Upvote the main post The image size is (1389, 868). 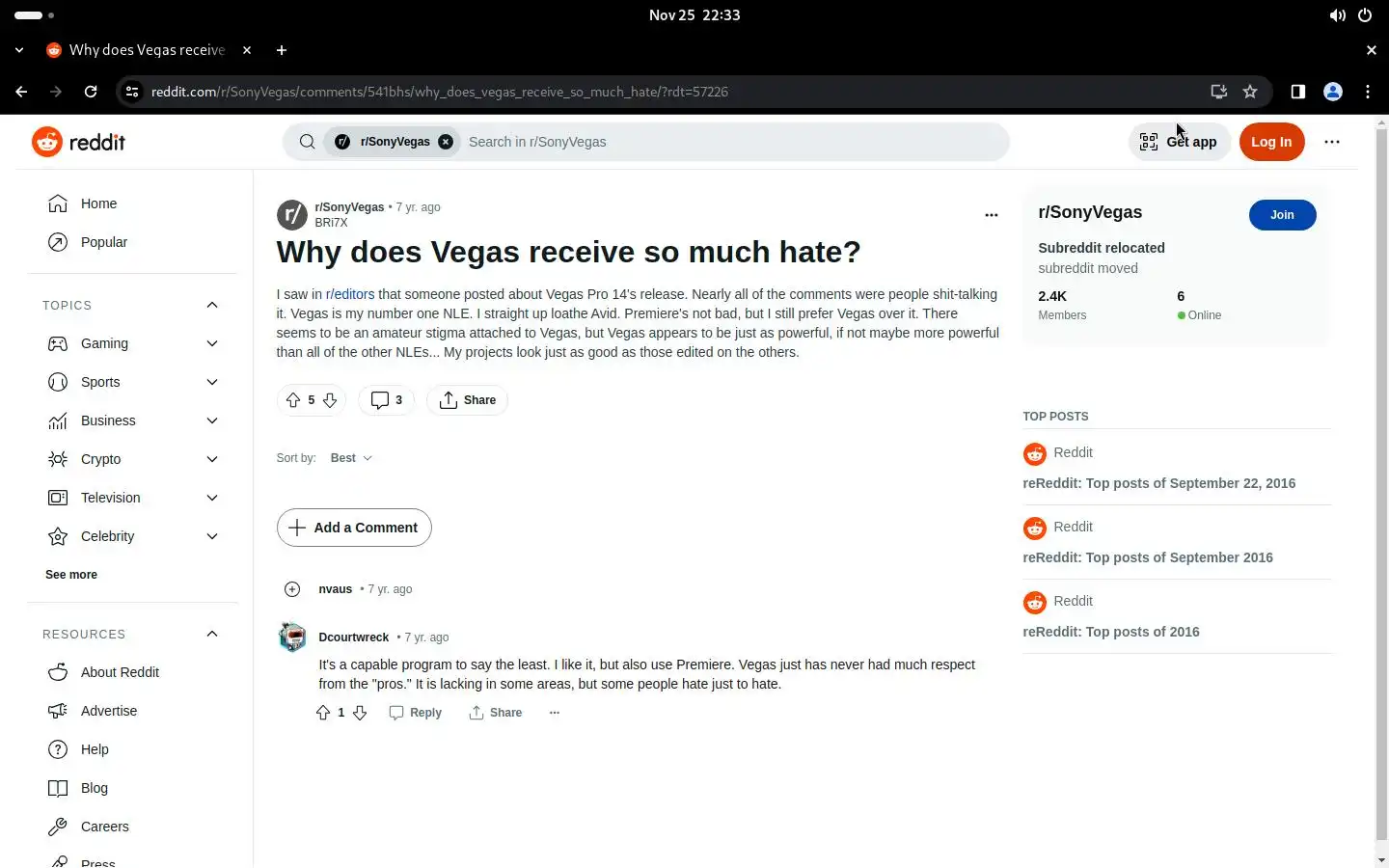(x=293, y=400)
